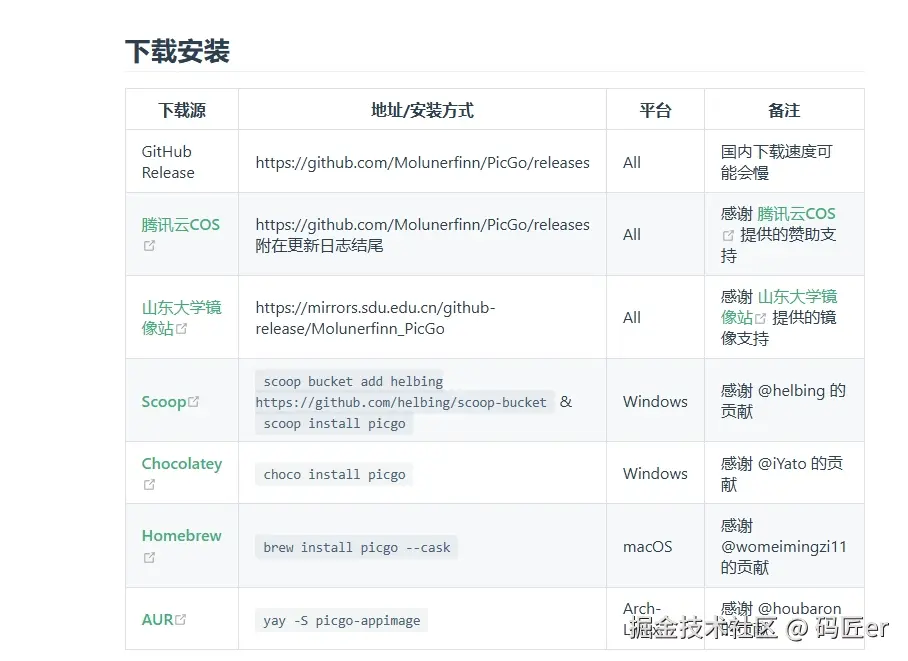
Task: Click the 感谢 @helbing 的贡献 remark
Action: click(783, 401)
